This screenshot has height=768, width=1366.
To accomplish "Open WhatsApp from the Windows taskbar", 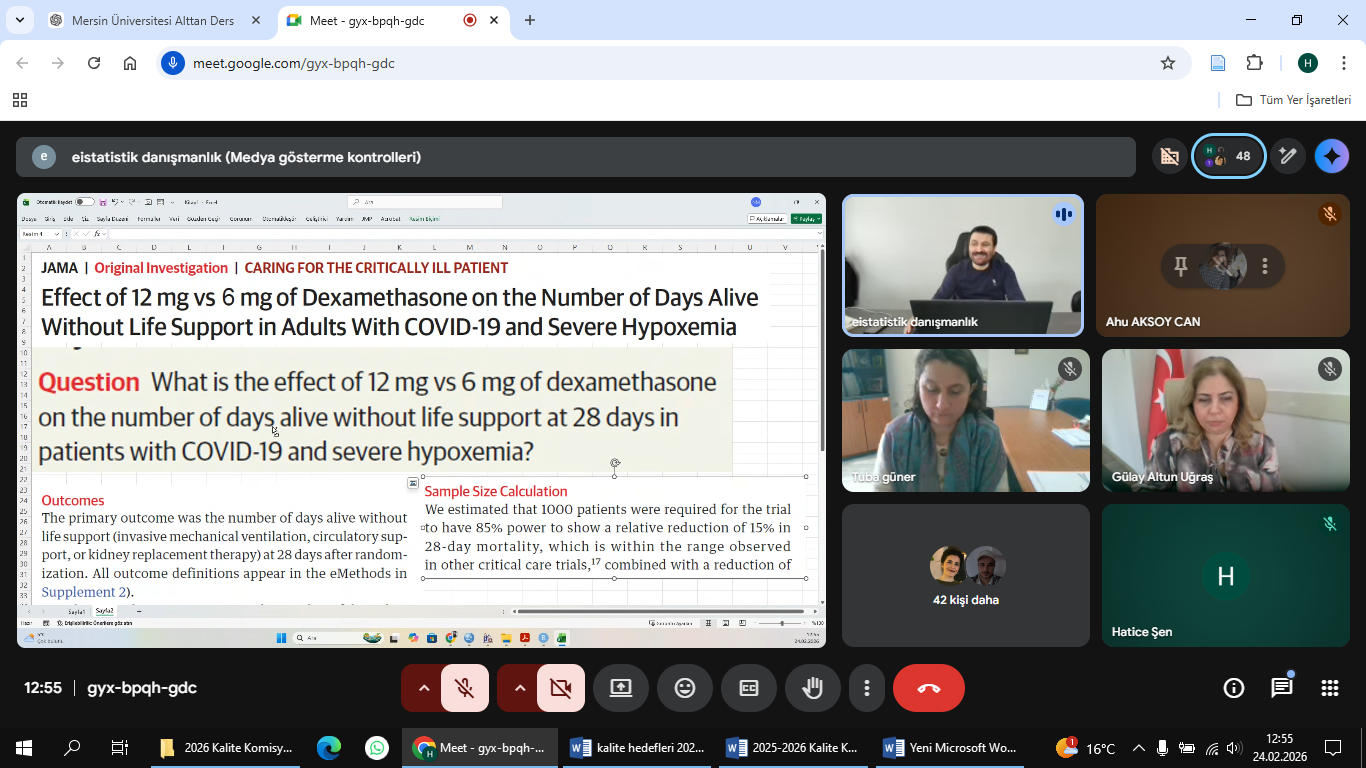I will (377, 748).
